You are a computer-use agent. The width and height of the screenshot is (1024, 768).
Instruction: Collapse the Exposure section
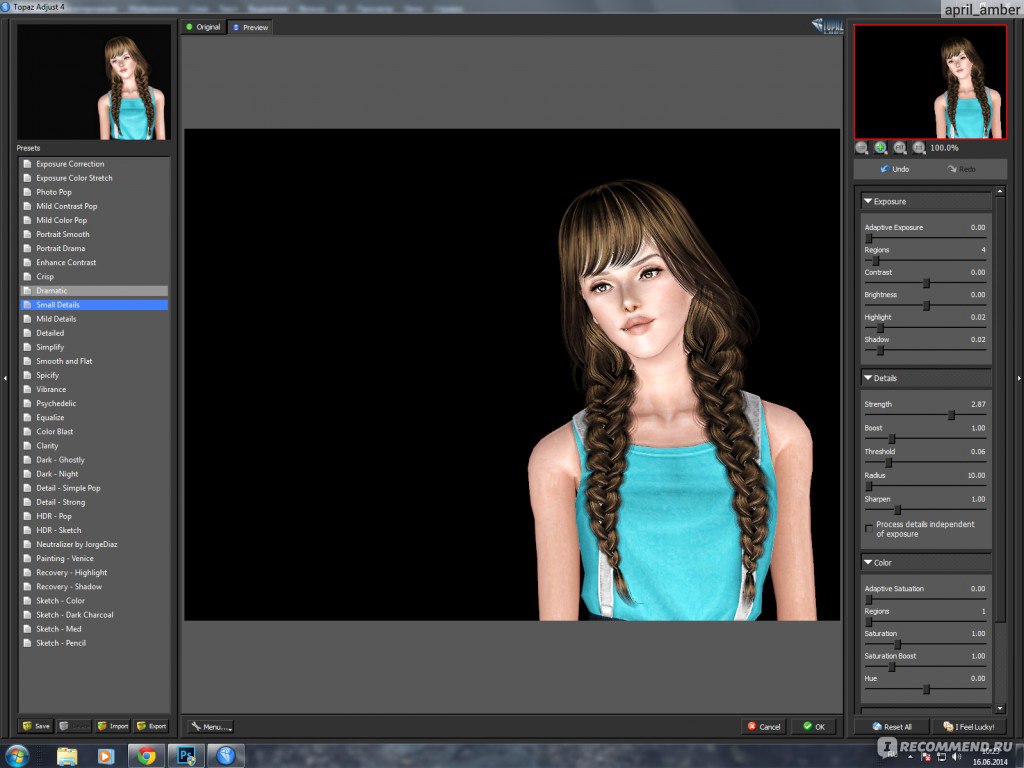click(868, 201)
